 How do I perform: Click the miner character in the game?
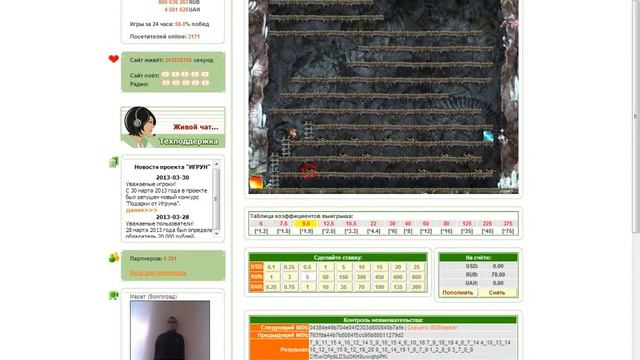click(293, 133)
